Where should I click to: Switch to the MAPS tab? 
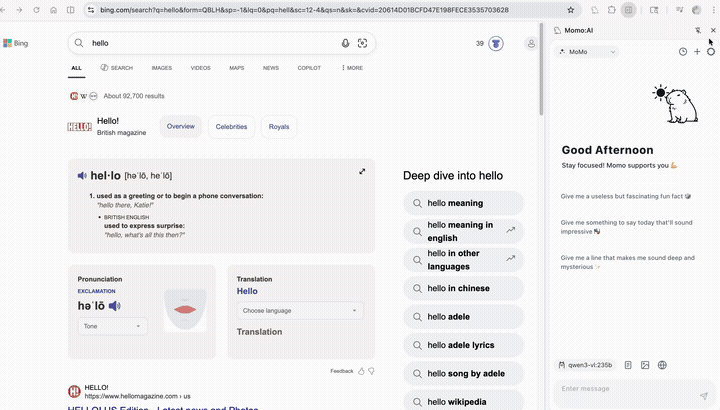coord(236,68)
